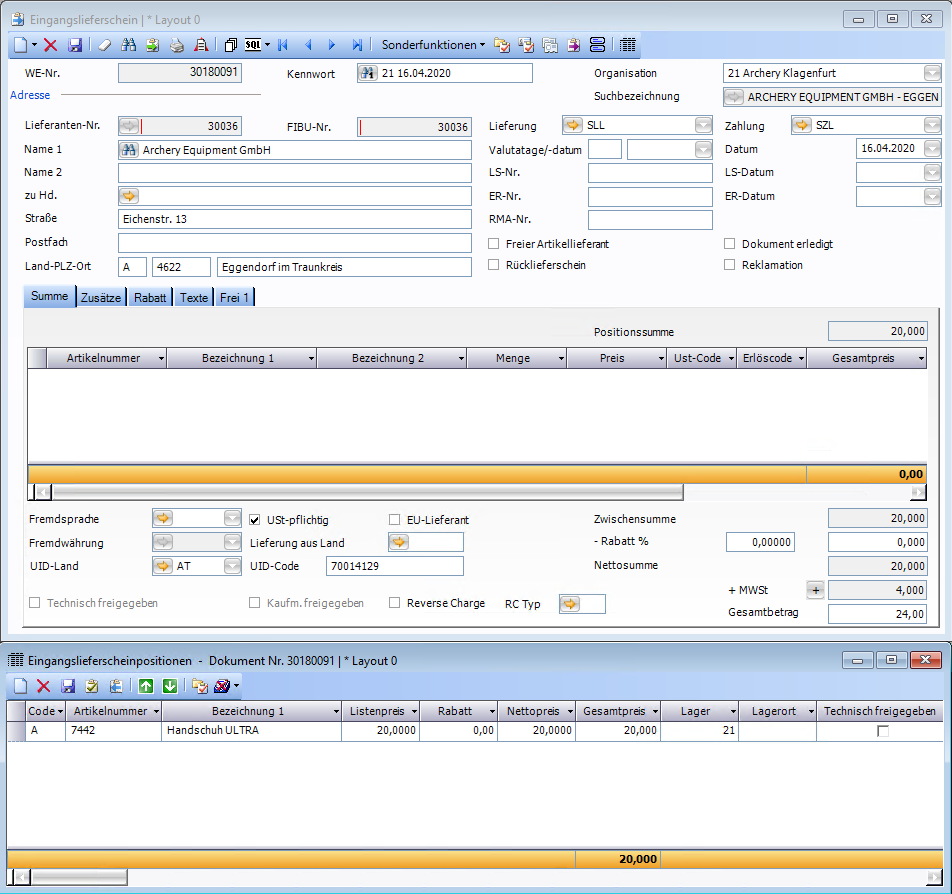
Task: Click the eraser icon in the top toolbar
Action: coord(105,45)
